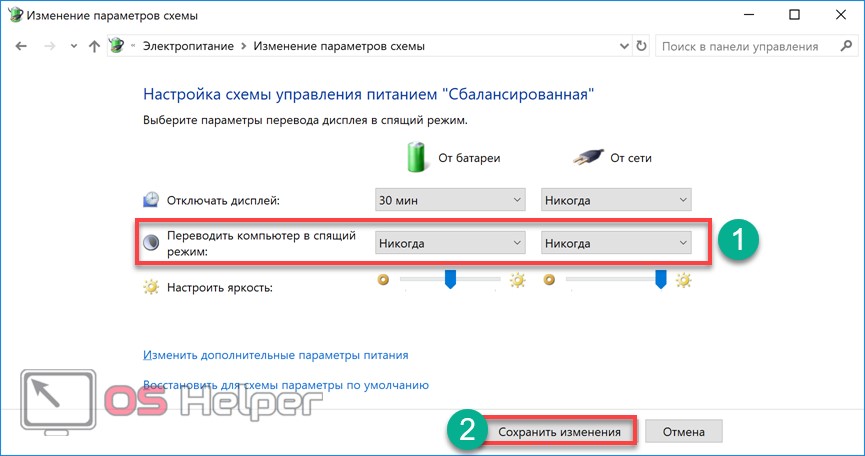865x456 pixels.
Task: Go up one level with up arrow
Action: [x=94, y=46]
